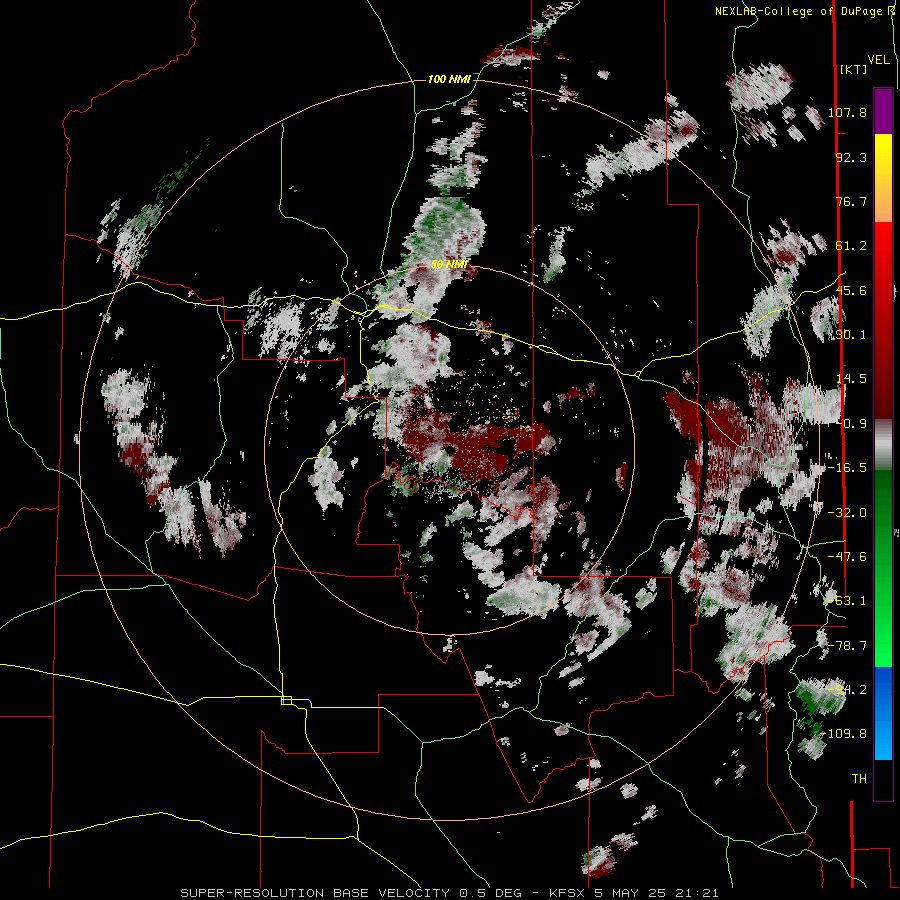Click the -94.2 legend value
This screenshot has height=900, width=900.
point(847,690)
